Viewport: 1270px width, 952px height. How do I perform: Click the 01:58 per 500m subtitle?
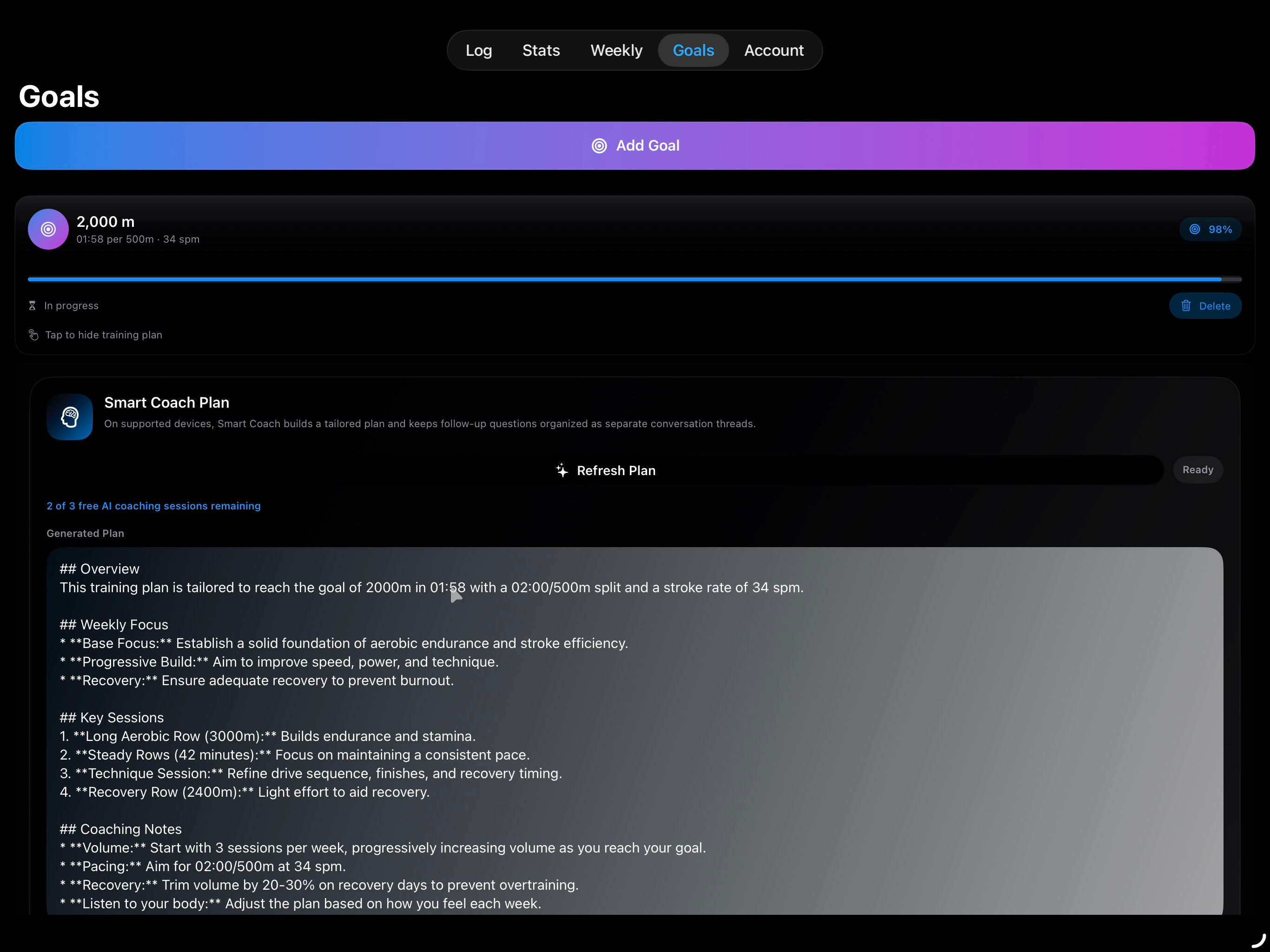pyautogui.click(x=138, y=239)
